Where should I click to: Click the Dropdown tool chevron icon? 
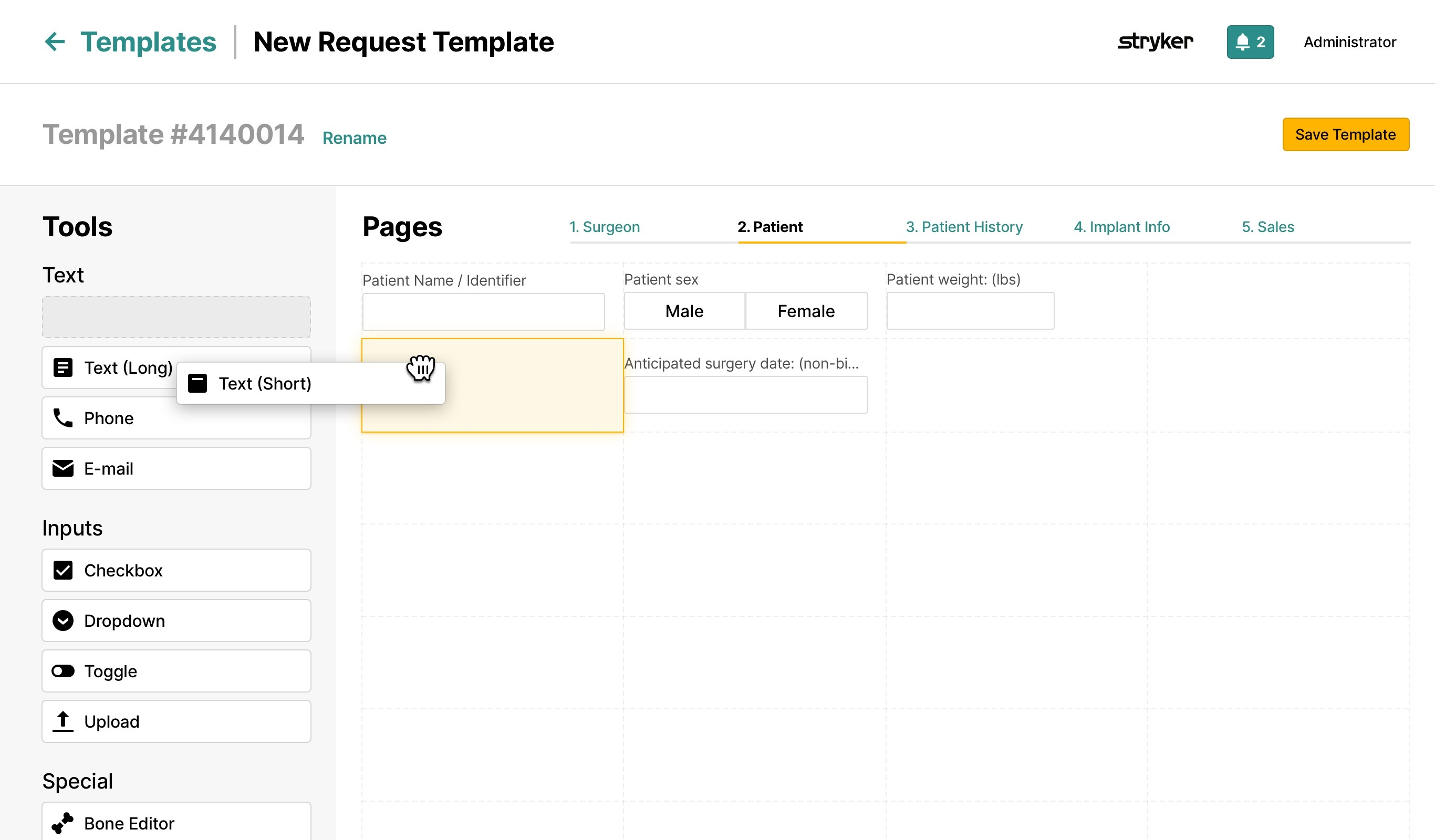(x=63, y=621)
